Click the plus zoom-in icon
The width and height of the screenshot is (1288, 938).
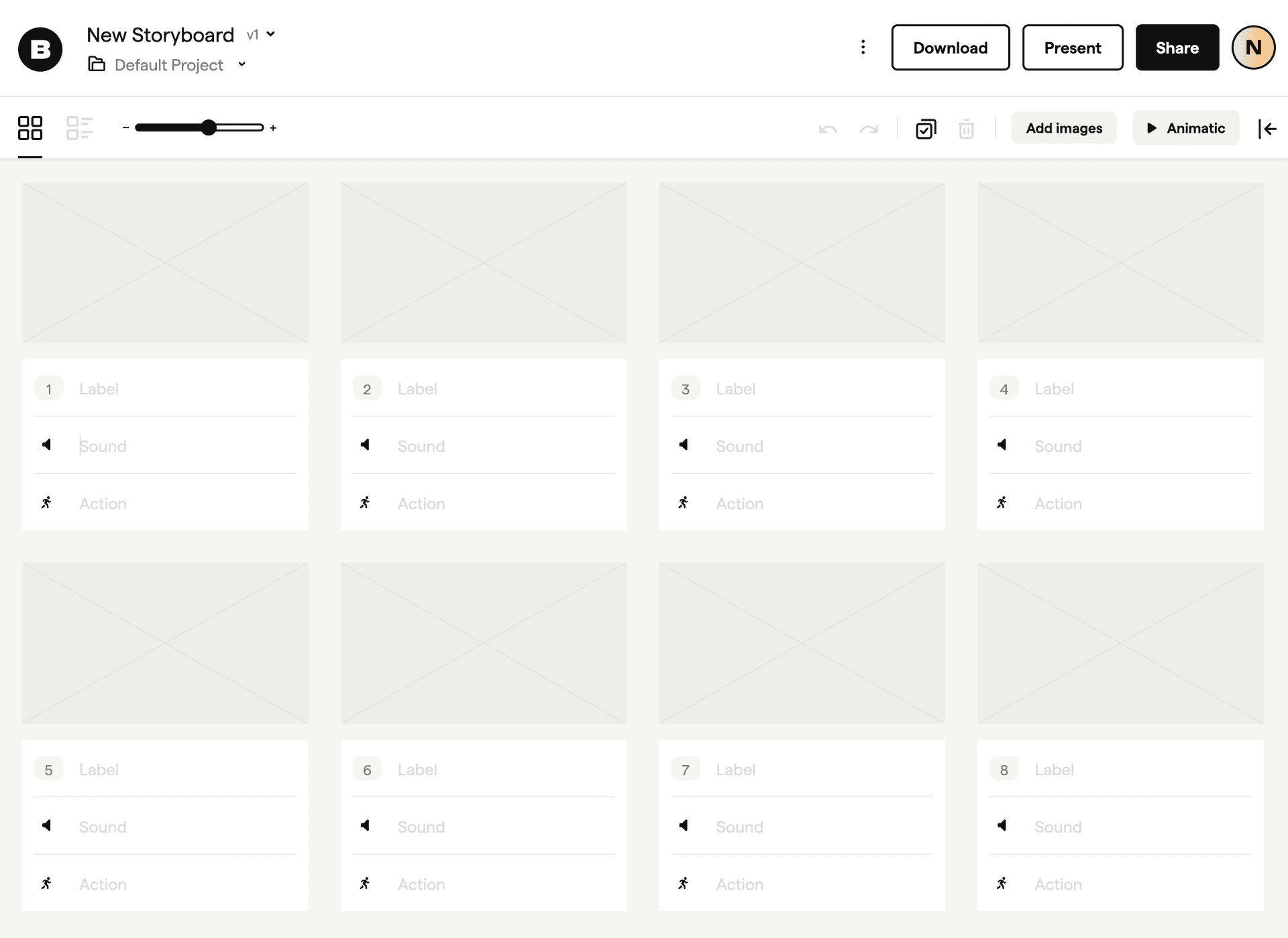click(273, 127)
